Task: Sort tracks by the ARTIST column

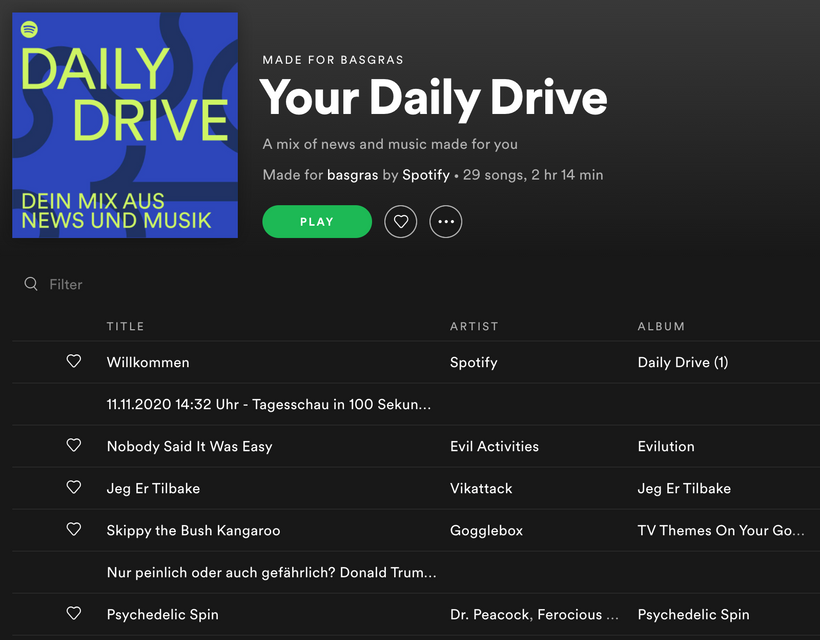Action: (x=474, y=327)
